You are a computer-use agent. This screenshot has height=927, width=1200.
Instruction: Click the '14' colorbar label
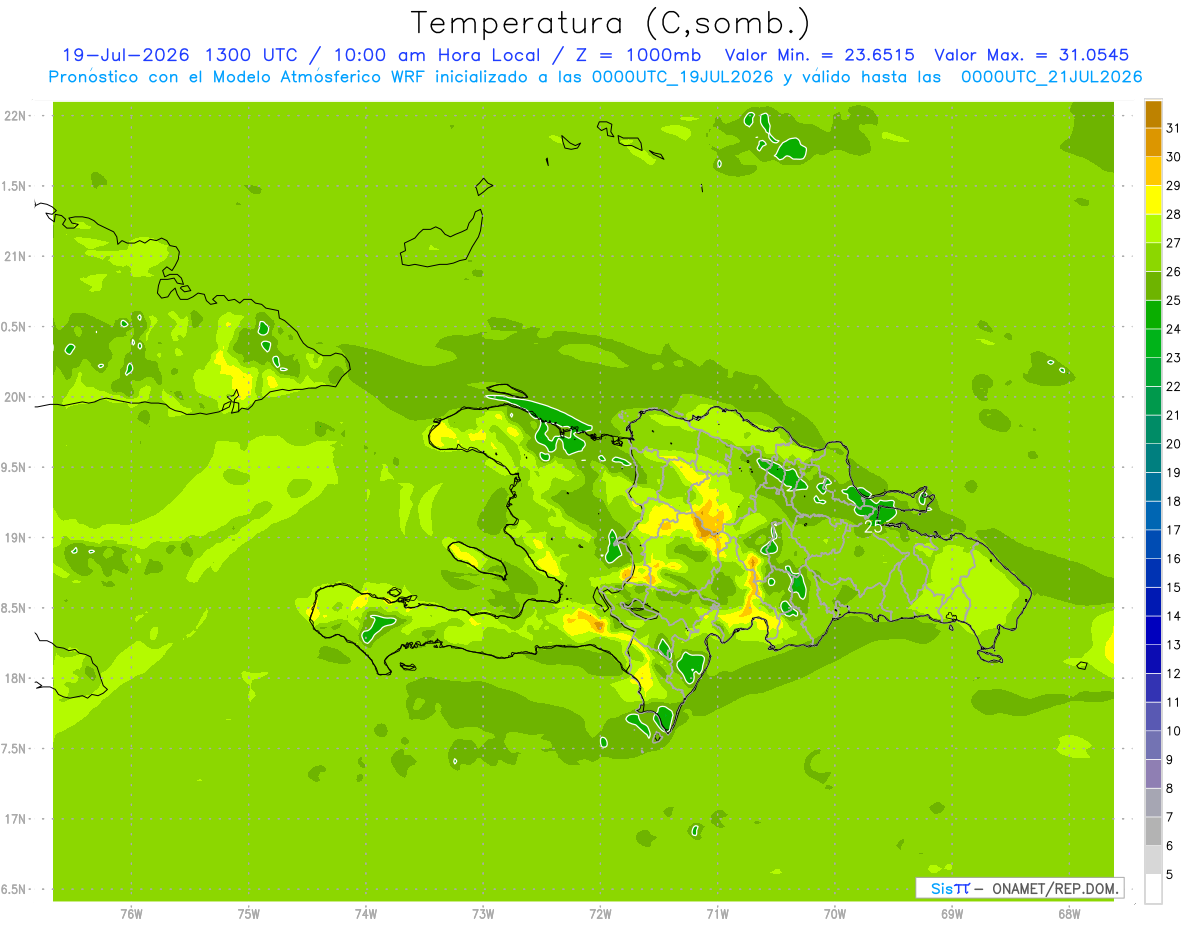point(1174,615)
